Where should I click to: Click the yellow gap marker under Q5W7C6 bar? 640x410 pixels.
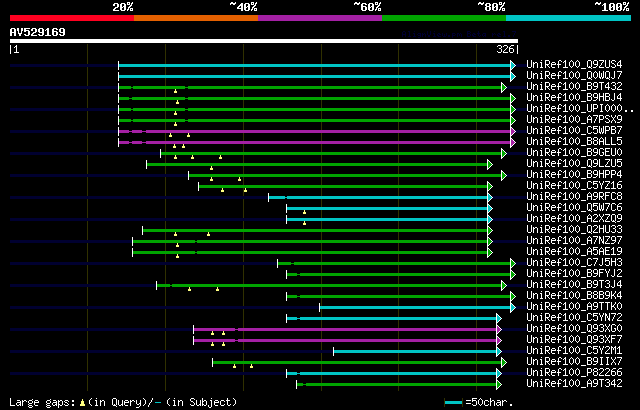(304, 212)
